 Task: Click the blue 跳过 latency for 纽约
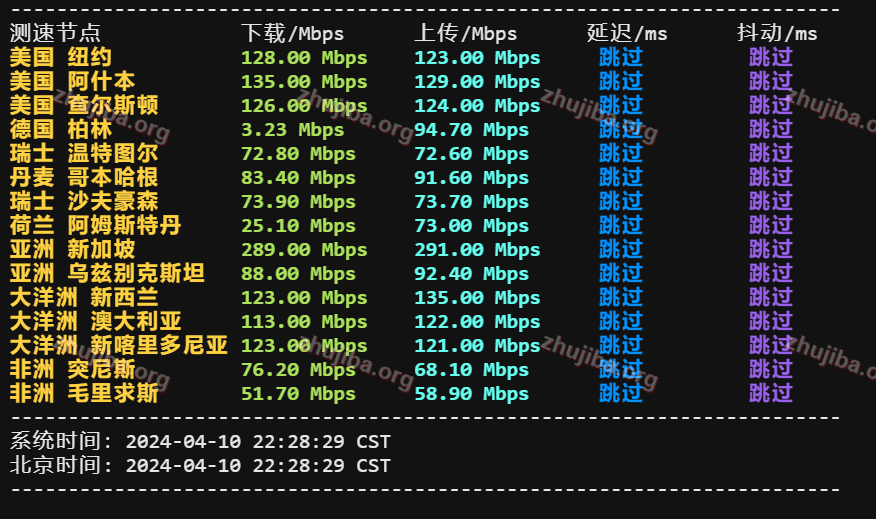click(621, 58)
